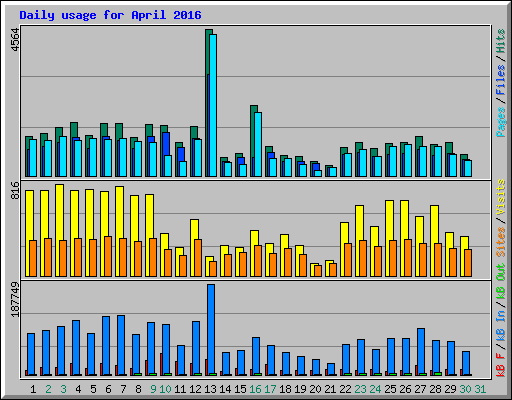The height and width of the screenshot is (400, 512).
Task: Click day 1 on the date axis
Action: point(33,389)
